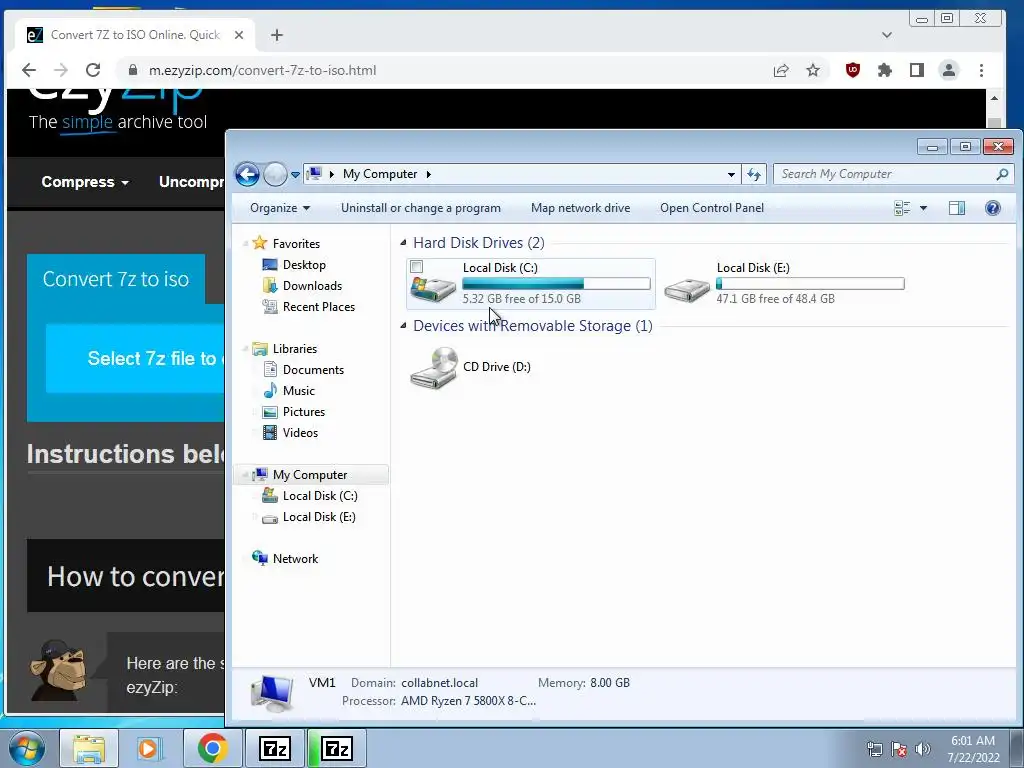Open the recent pages dropdown arrow in Explorer
This screenshot has height=768, width=1024.
pyautogui.click(x=295, y=174)
